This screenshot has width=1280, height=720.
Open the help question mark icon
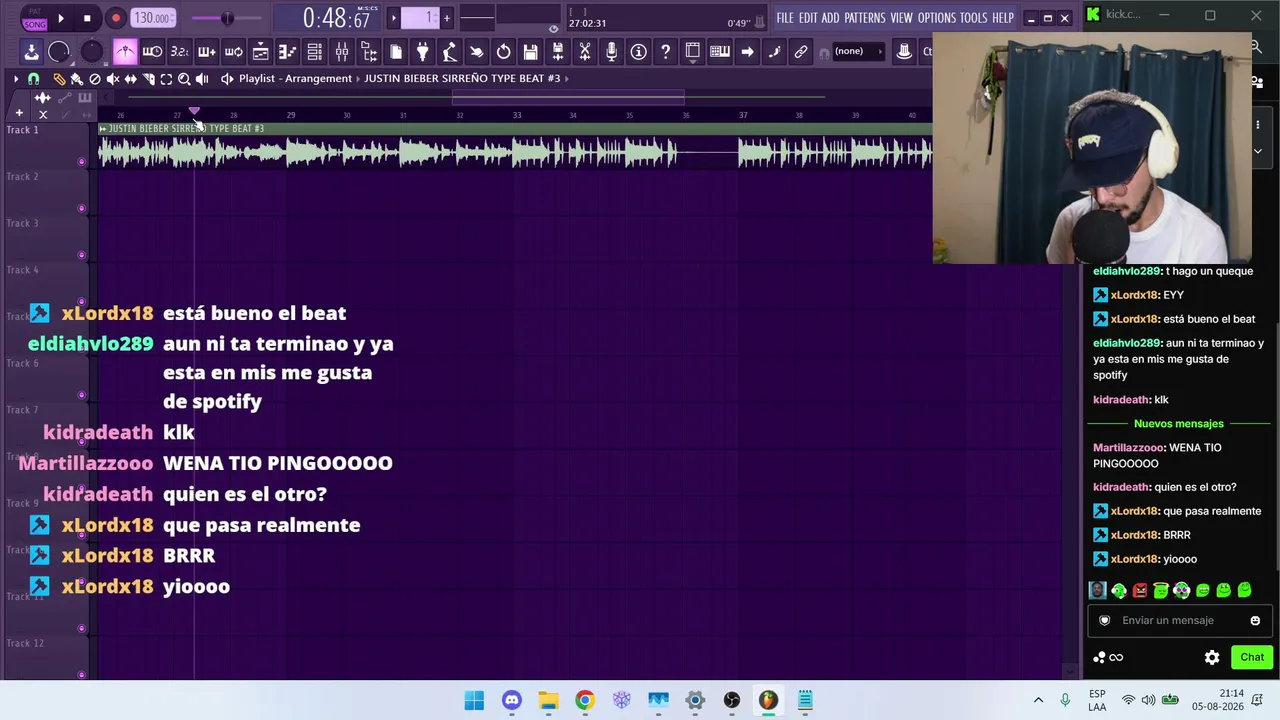(665, 52)
